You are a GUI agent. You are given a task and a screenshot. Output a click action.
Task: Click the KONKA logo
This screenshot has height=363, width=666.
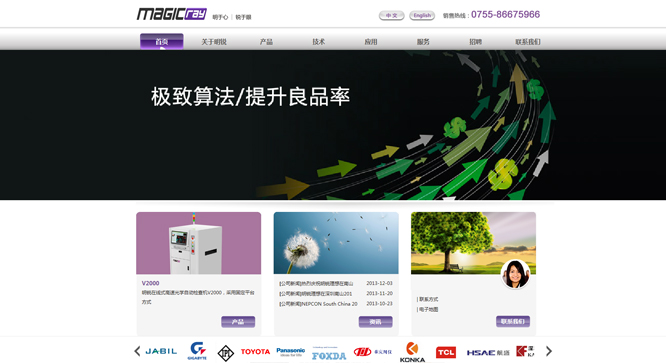[412, 352]
